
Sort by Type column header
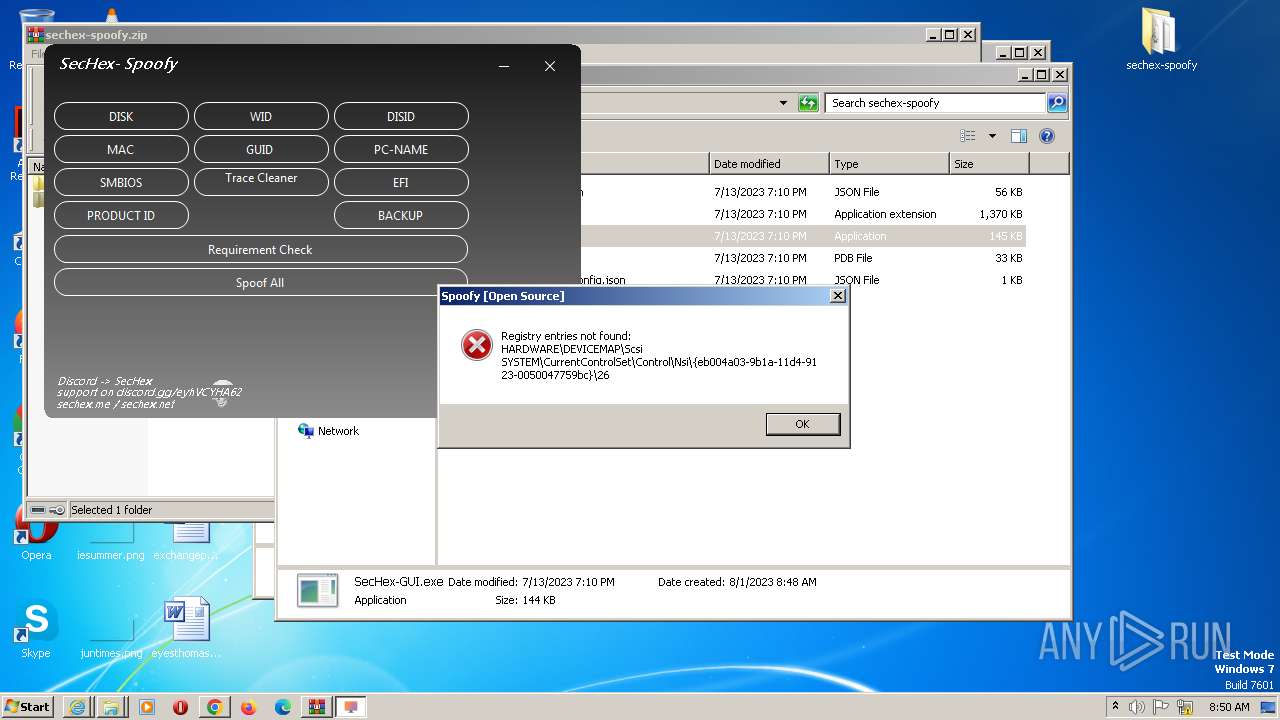pyautogui.click(x=889, y=164)
